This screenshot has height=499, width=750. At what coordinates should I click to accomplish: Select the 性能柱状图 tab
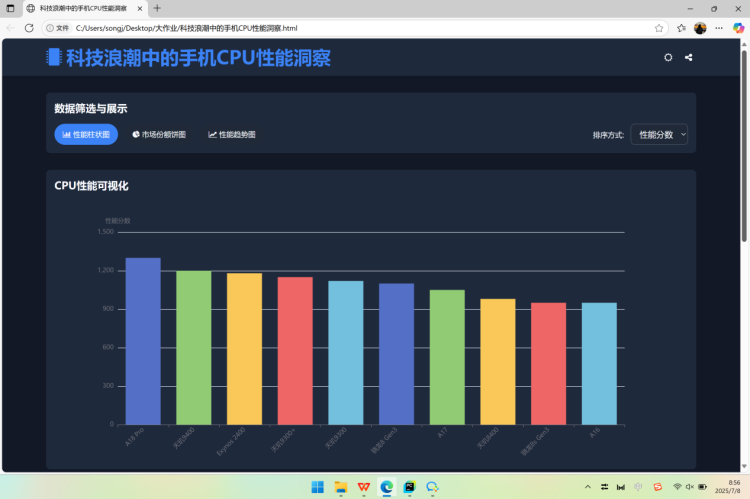tap(86, 134)
